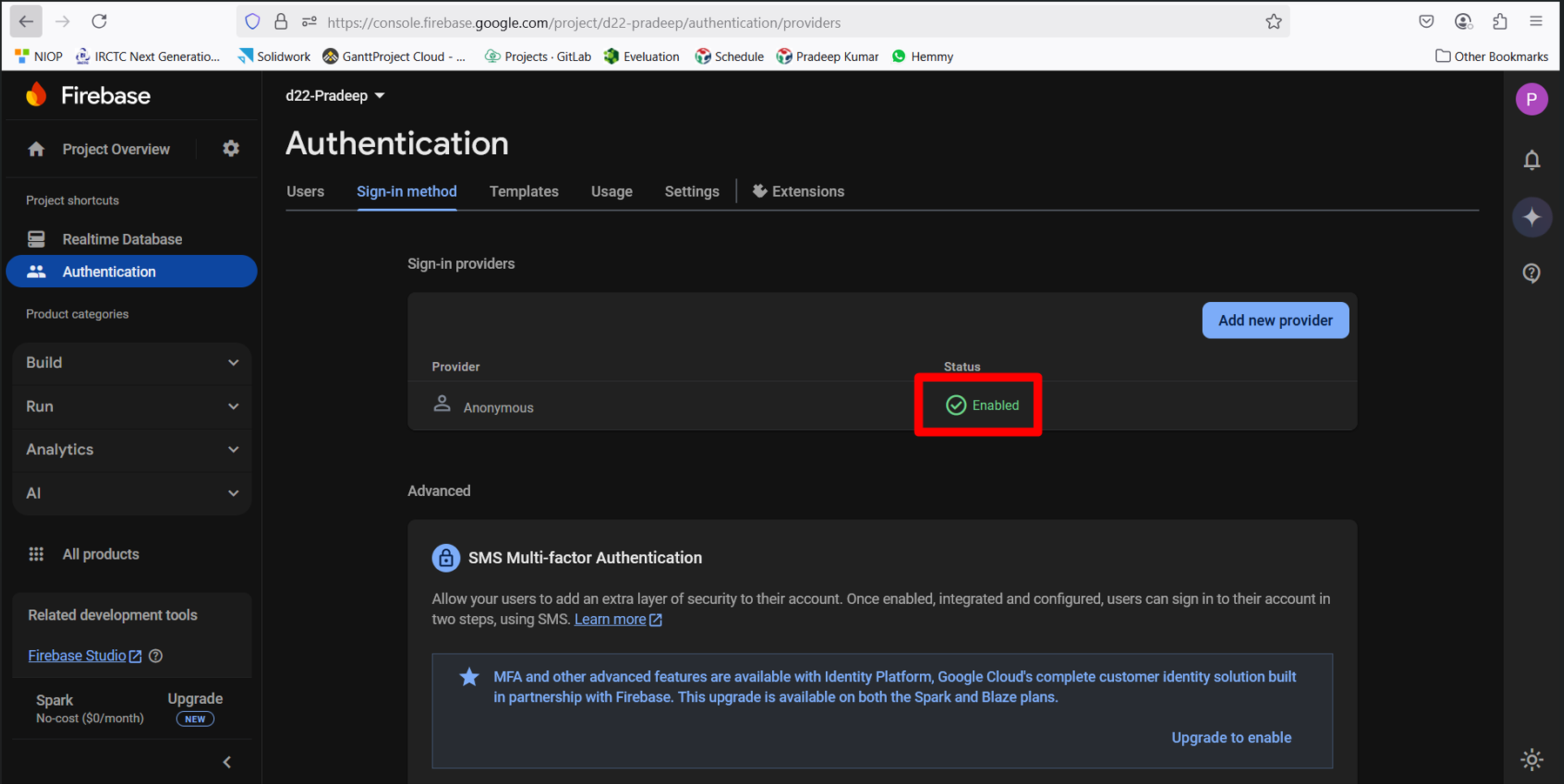Open the Gemini sparkle assistant icon
The height and width of the screenshot is (784, 1564).
click(1532, 217)
